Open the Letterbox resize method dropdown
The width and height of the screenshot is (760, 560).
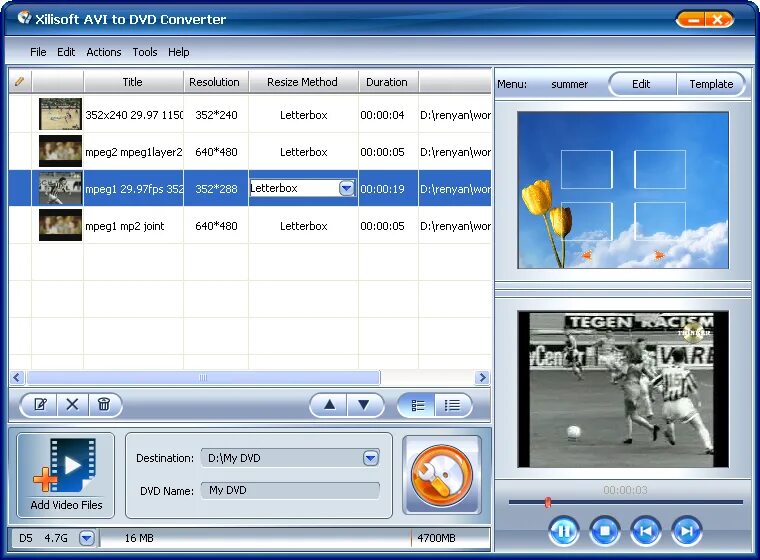pyautogui.click(x=347, y=188)
